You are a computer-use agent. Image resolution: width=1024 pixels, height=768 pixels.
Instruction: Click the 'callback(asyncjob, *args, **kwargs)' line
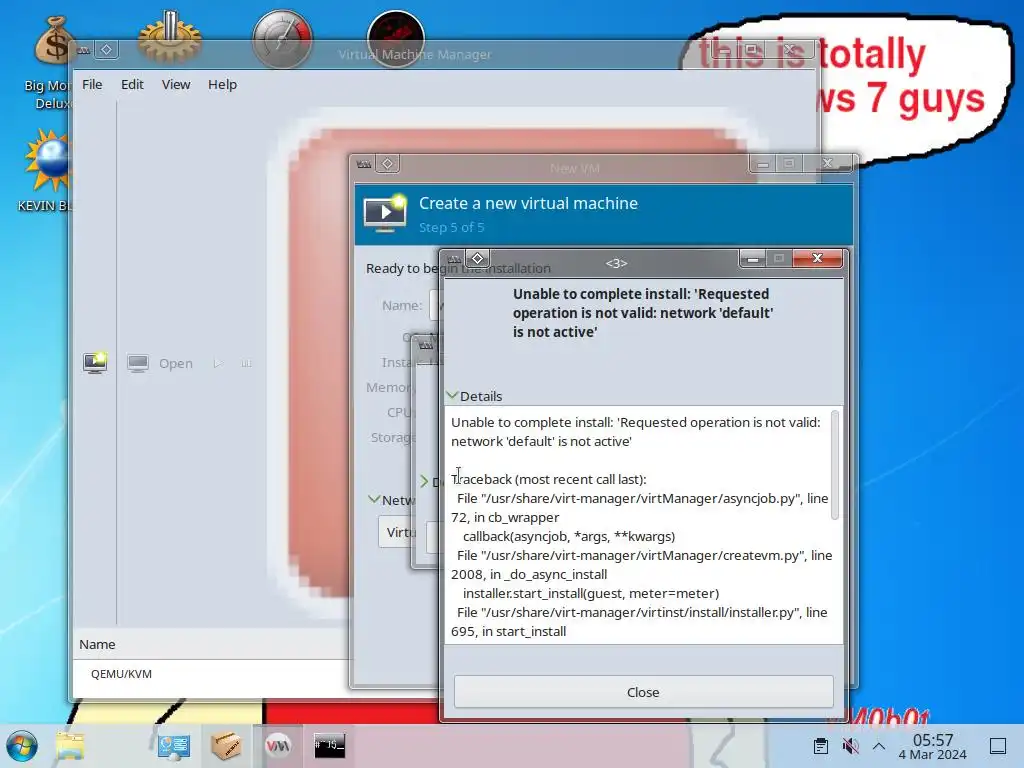tap(569, 536)
